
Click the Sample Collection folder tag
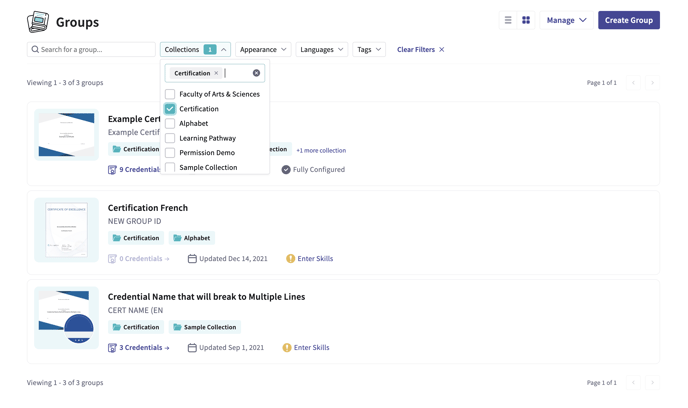(x=204, y=327)
